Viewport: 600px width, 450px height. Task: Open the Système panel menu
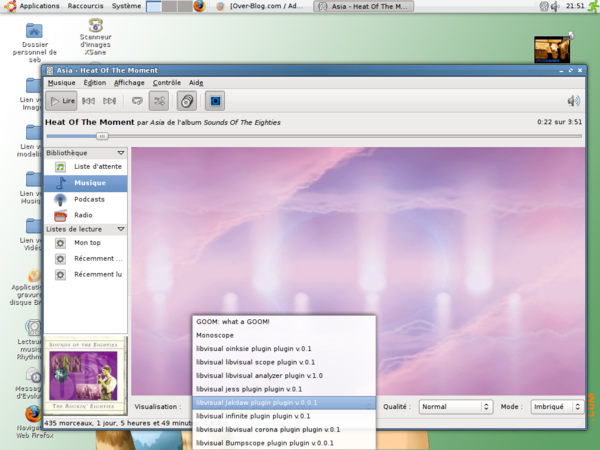click(x=126, y=6)
